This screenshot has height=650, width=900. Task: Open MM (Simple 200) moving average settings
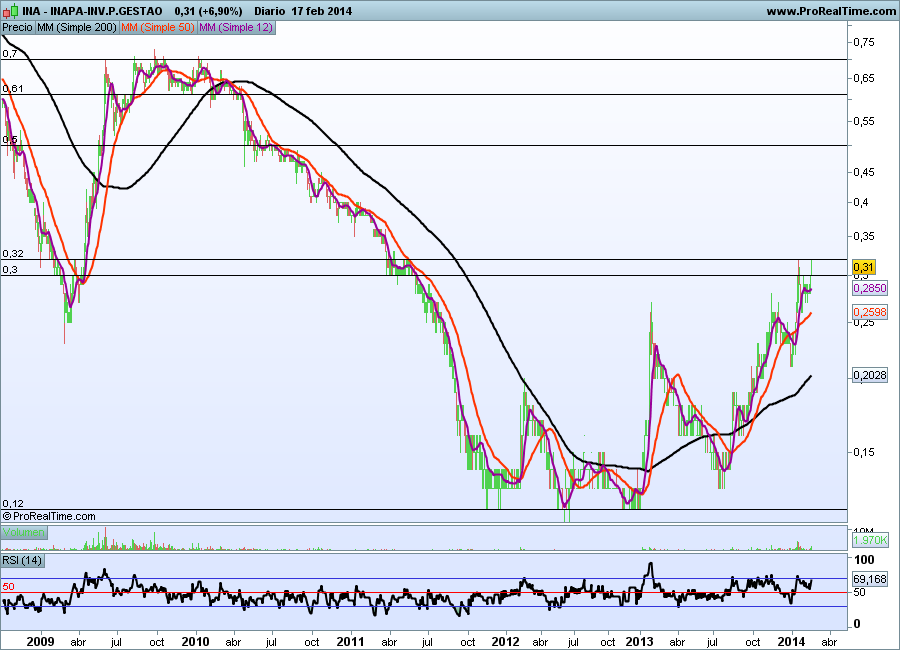(x=77, y=28)
